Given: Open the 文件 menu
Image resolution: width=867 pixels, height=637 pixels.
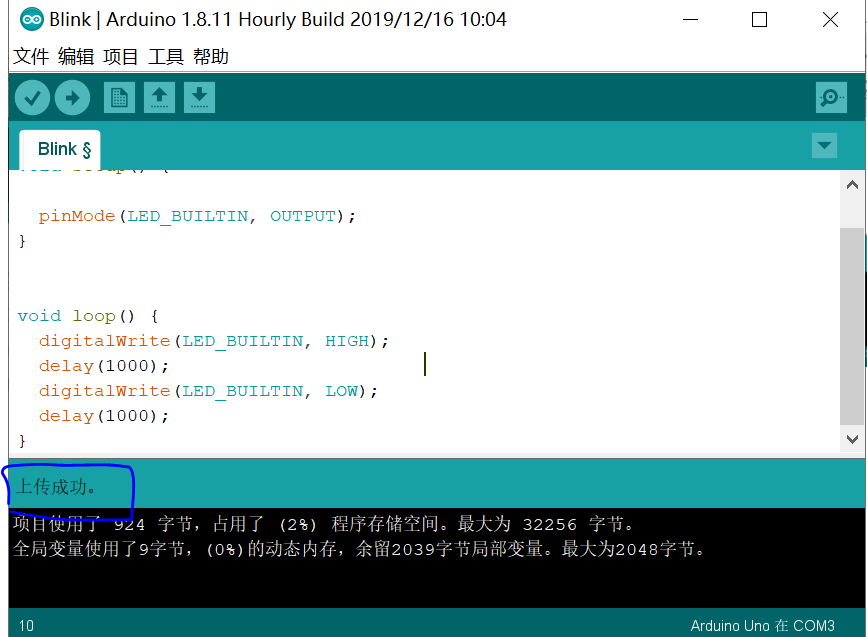Looking at the screenshot, I should [x=31, y=56].
